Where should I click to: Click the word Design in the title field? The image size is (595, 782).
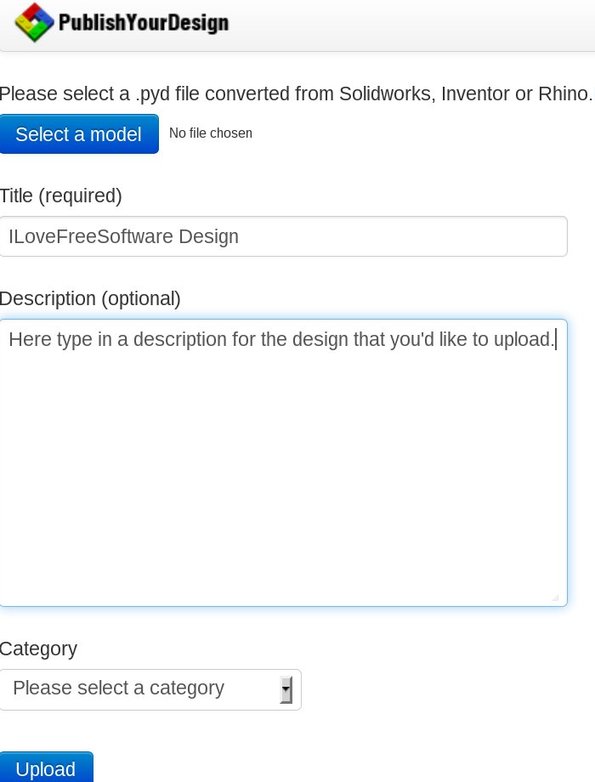pyautogui.click(x=208, y=236)
